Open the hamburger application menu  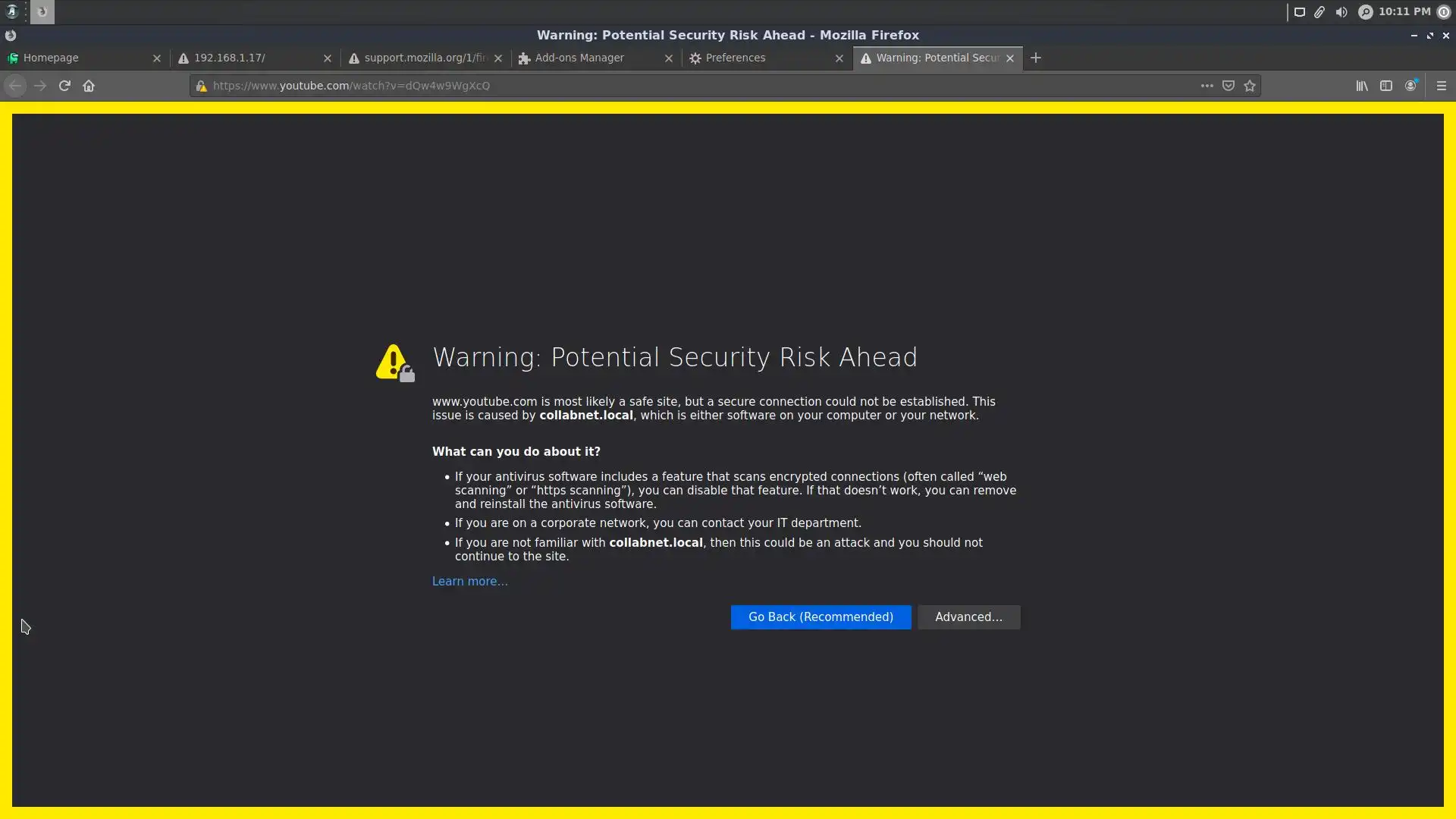click(1442, 86)
